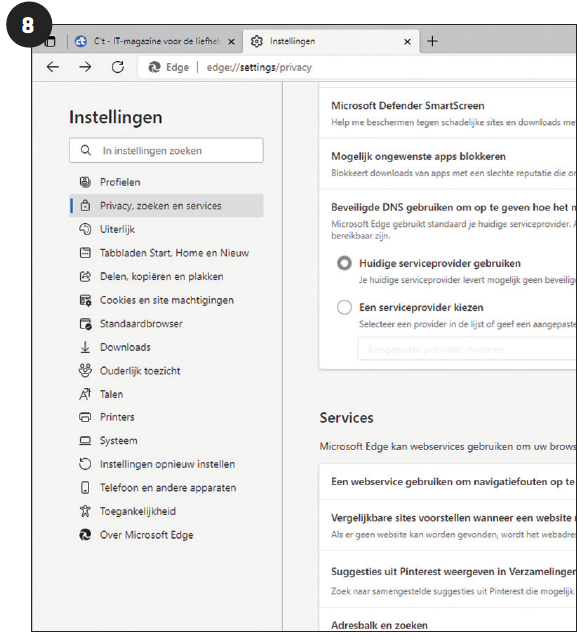This screenshot has width=584, height=642.
Task: Open Standaardbrowser settings
Action: (x=166, y=324)
